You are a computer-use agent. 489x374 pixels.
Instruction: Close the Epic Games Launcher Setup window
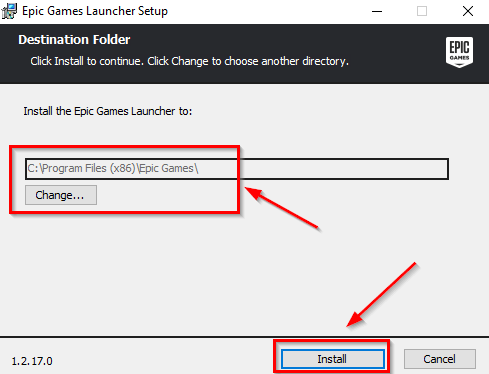pos(468,11)
